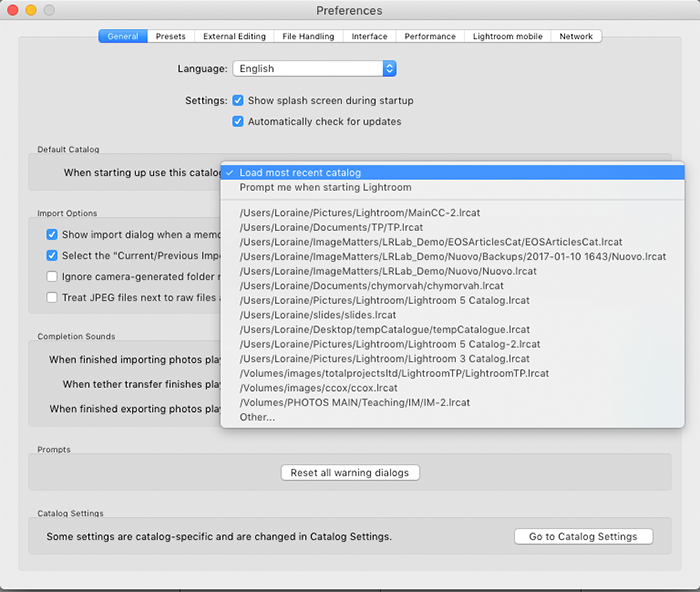
Task: Pick the IM-2.lrcat catalog
Action: (452, 402)
